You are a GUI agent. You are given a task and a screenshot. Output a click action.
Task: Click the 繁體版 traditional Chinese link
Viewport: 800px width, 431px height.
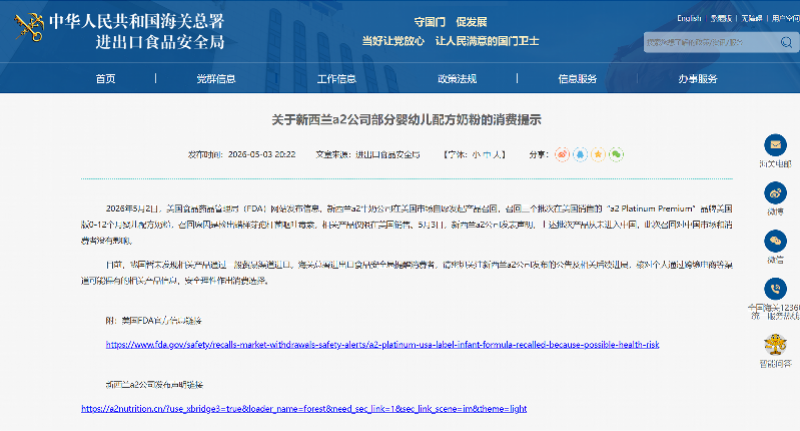click(x=721, y=18)
